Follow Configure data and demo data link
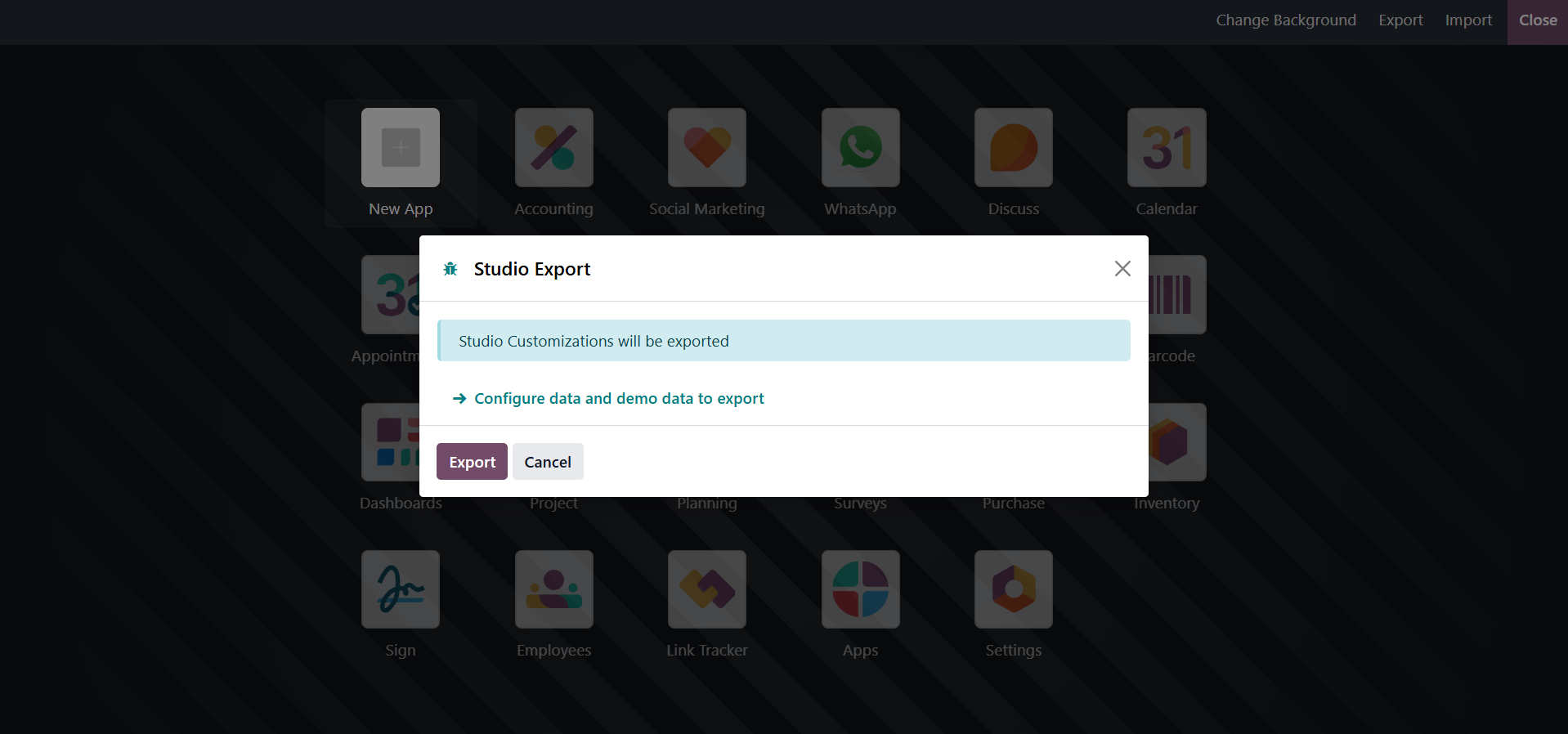Screen dimensions: 1568x734 click(x=619, y=398)
